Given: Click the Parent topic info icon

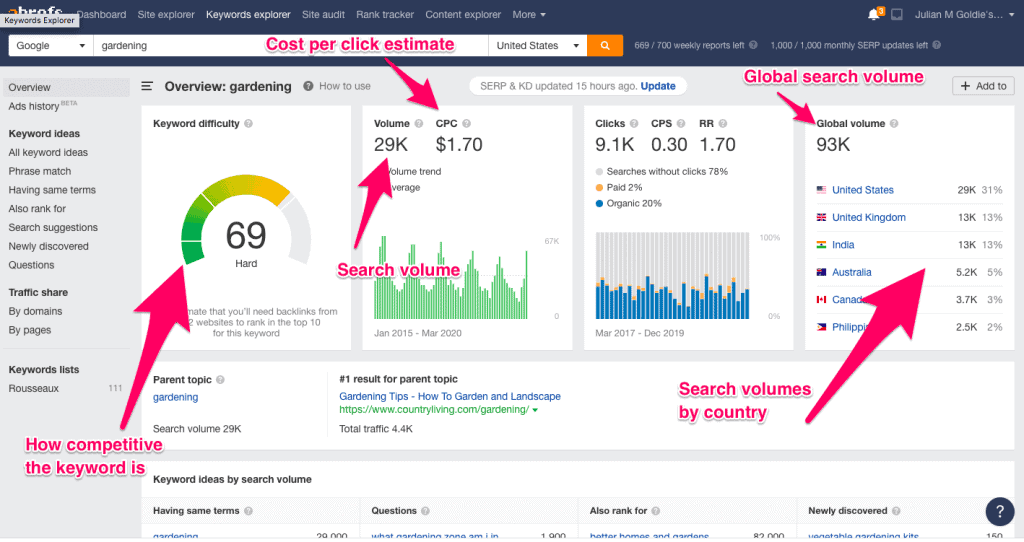Looking at the screenshot, I should [x=221, y=380].
